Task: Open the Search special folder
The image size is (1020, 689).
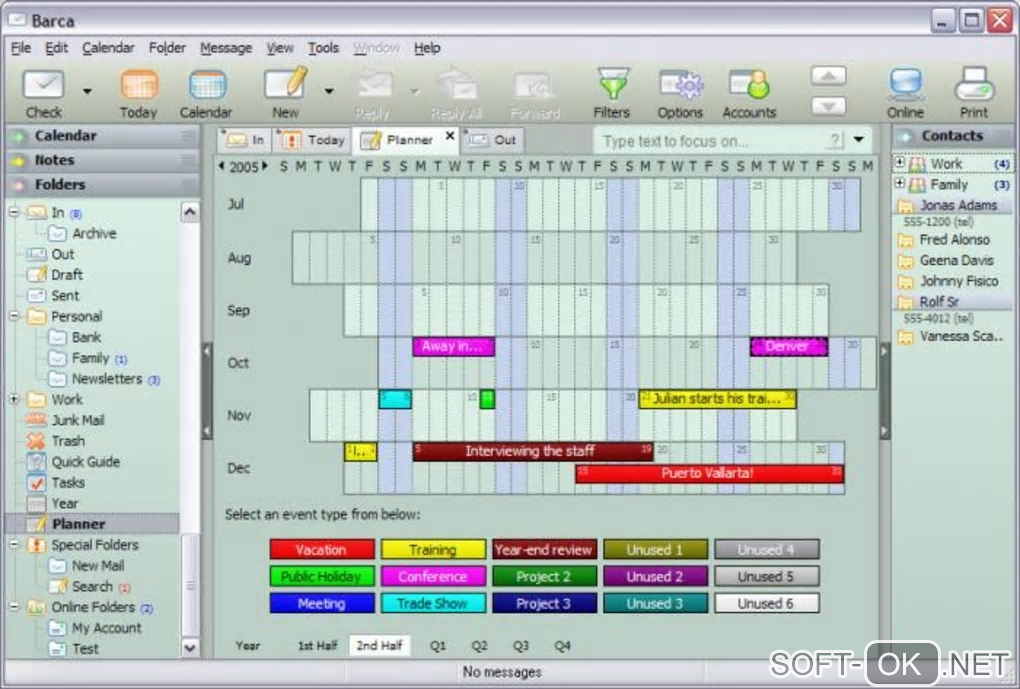Action: pyautogui.click(x=92, y=586)
